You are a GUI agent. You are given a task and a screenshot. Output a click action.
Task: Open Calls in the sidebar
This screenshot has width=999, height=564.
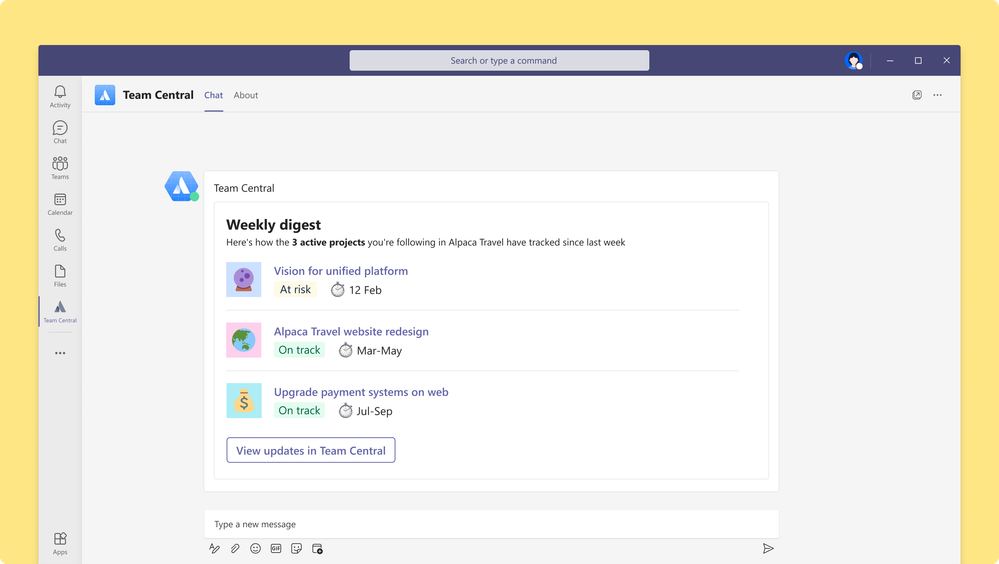(x=60, y=240)
